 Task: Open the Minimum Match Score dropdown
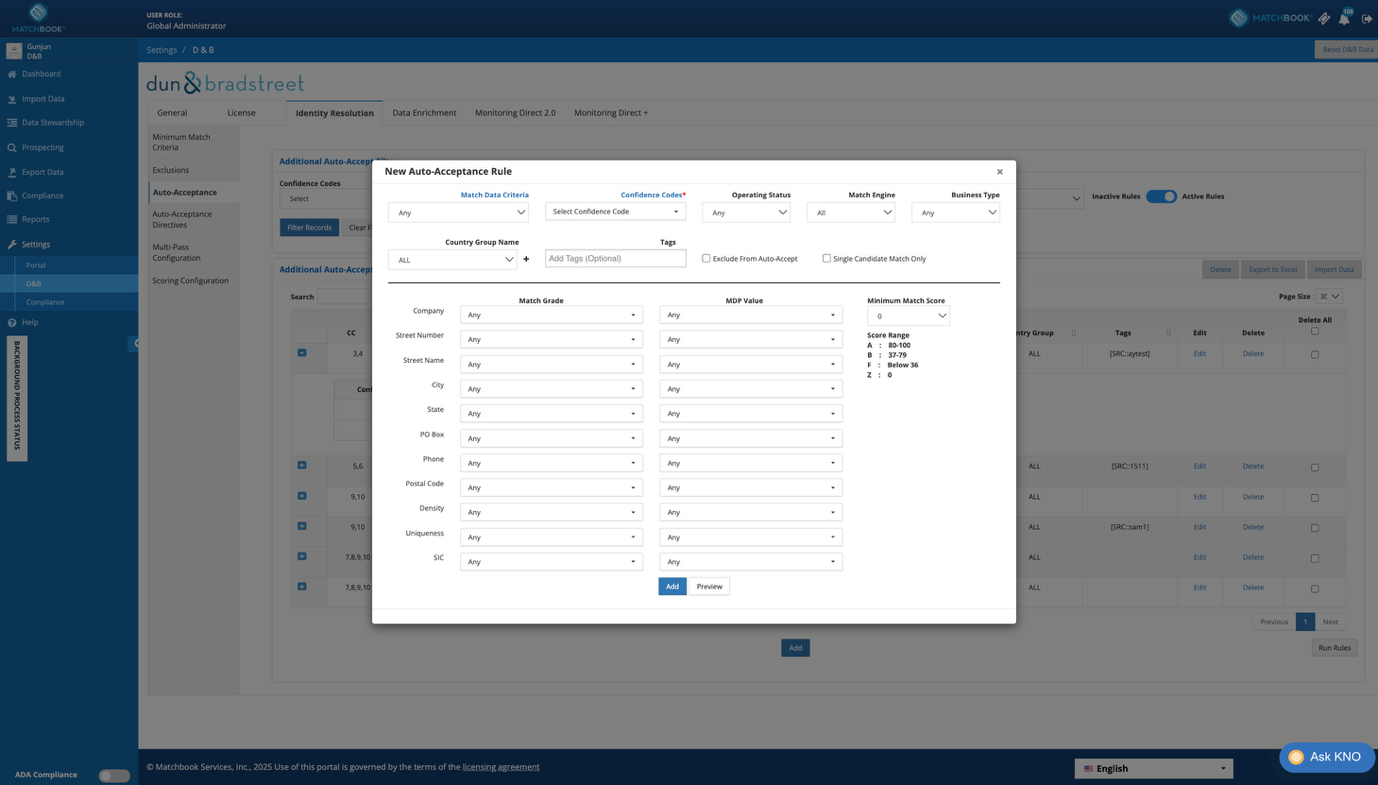[908, 316]
